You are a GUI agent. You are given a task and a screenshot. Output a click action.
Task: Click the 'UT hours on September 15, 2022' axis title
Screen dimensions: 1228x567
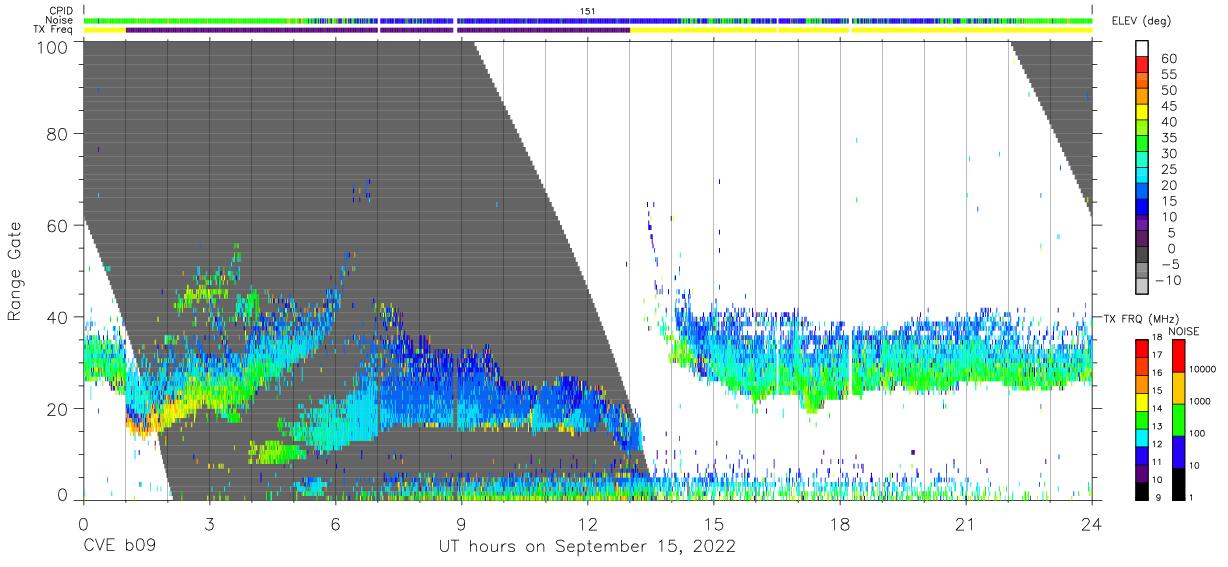[588, 546]
